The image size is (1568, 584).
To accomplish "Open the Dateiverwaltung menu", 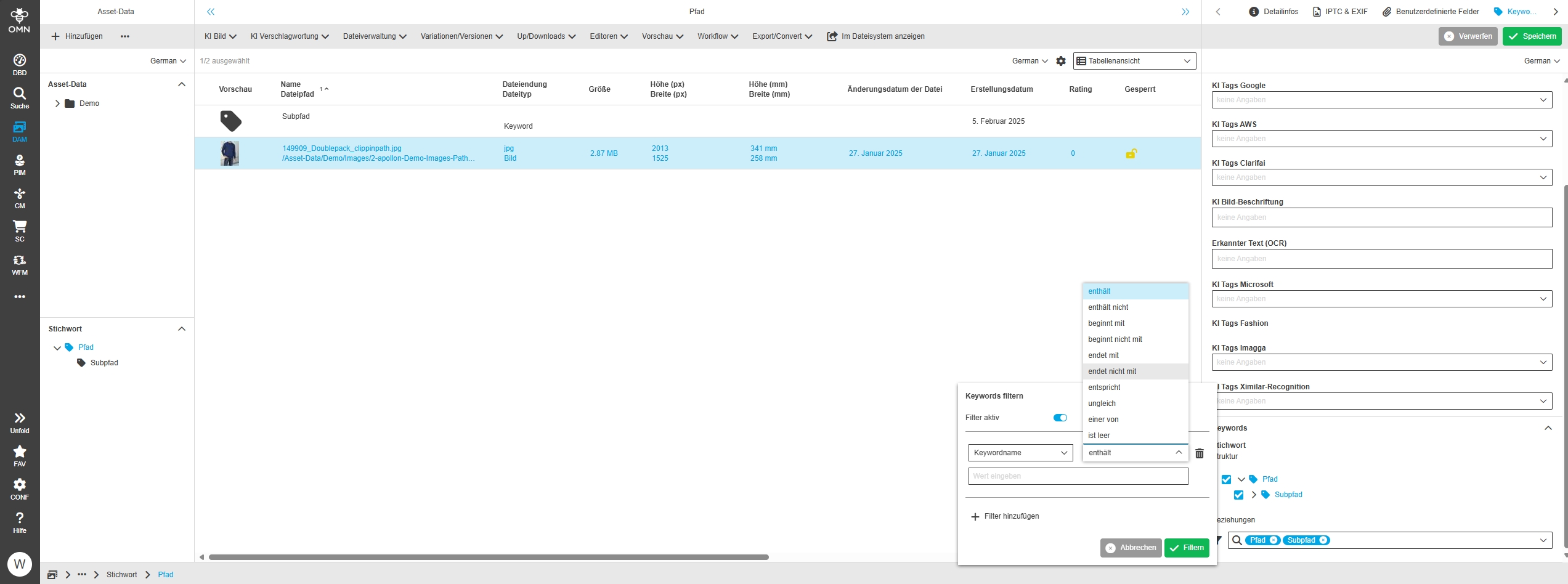I will click(374, 36).
